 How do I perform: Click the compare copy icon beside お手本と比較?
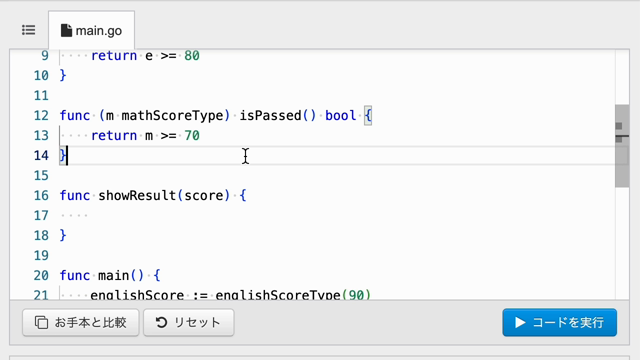coord(41,322)
